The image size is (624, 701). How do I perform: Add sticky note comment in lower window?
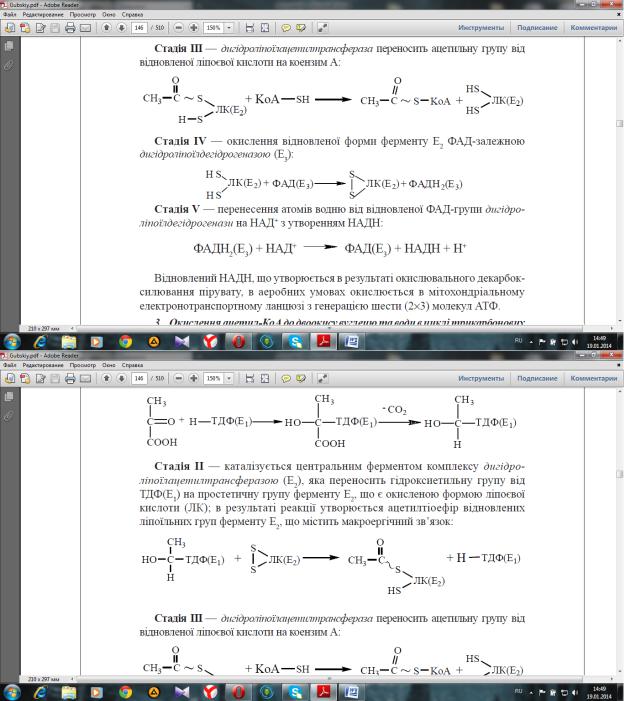pos(286,379)
